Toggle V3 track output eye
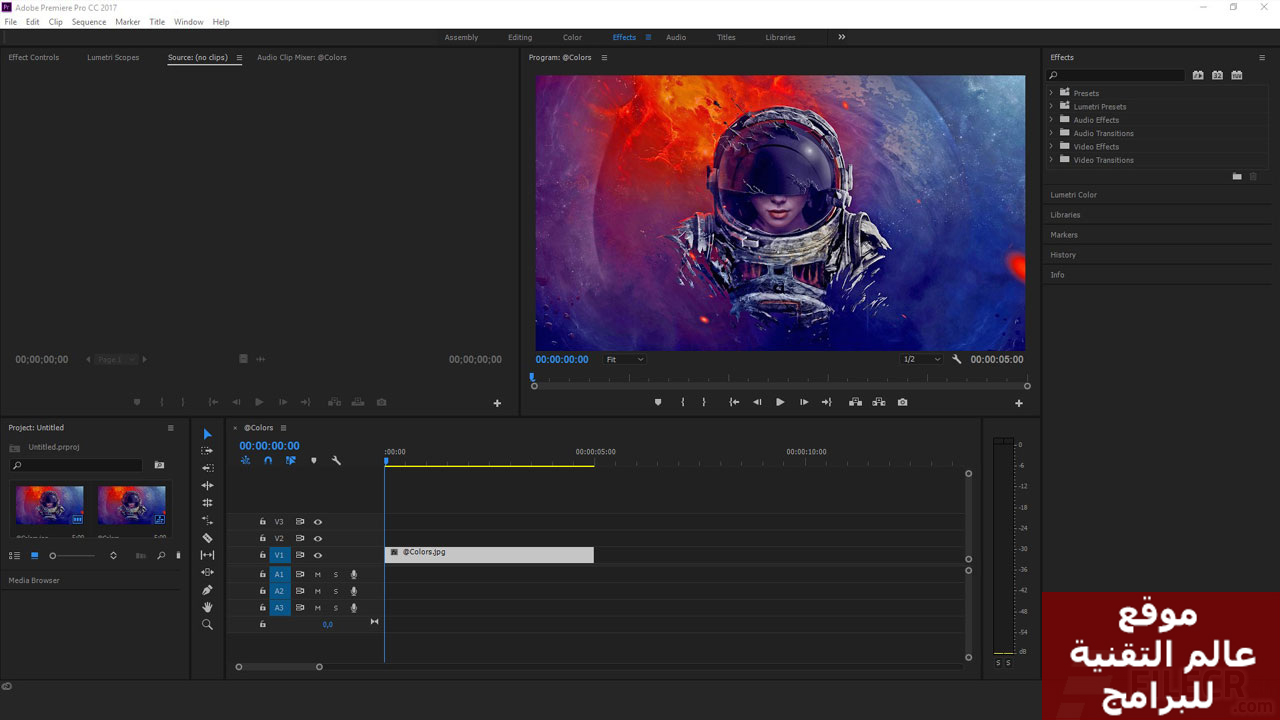The width and height of the screenshot is (1280, 720). point(318,522)
